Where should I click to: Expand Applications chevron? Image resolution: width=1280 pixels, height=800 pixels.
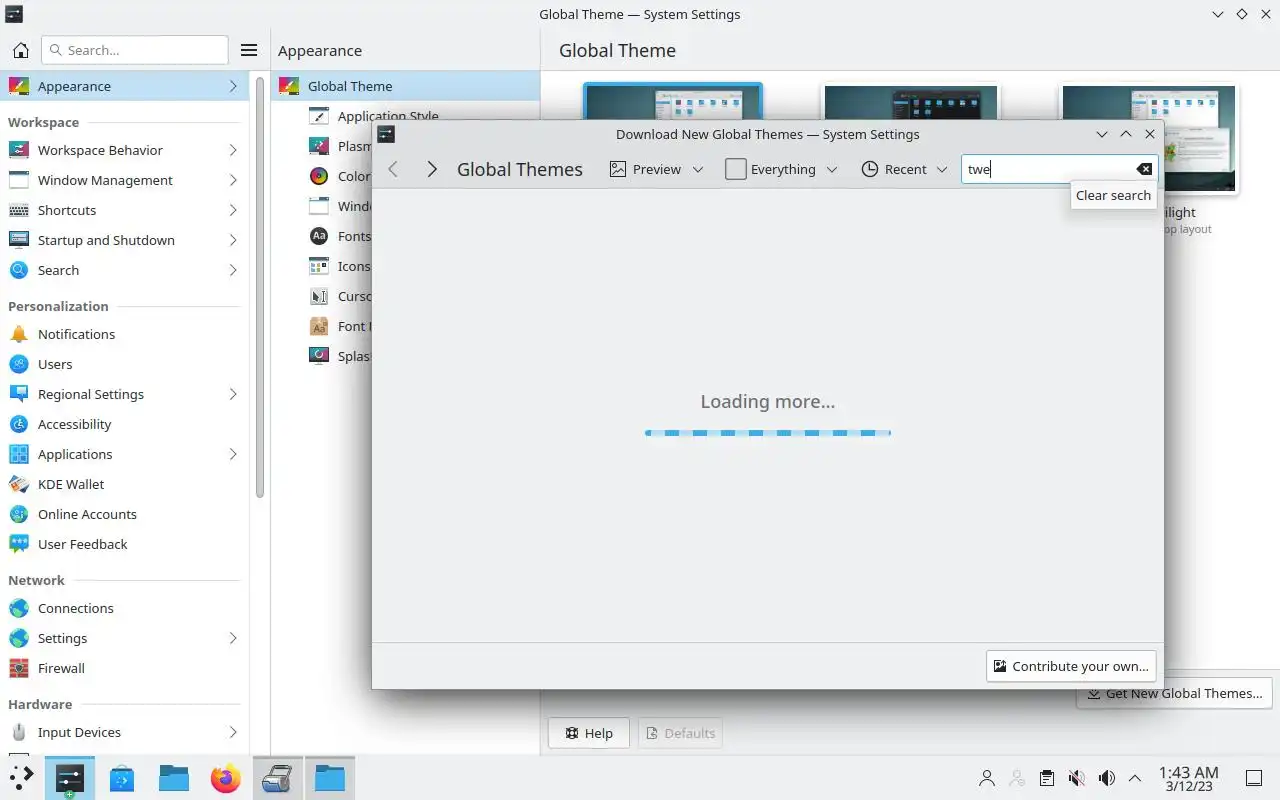coord(233,454)
